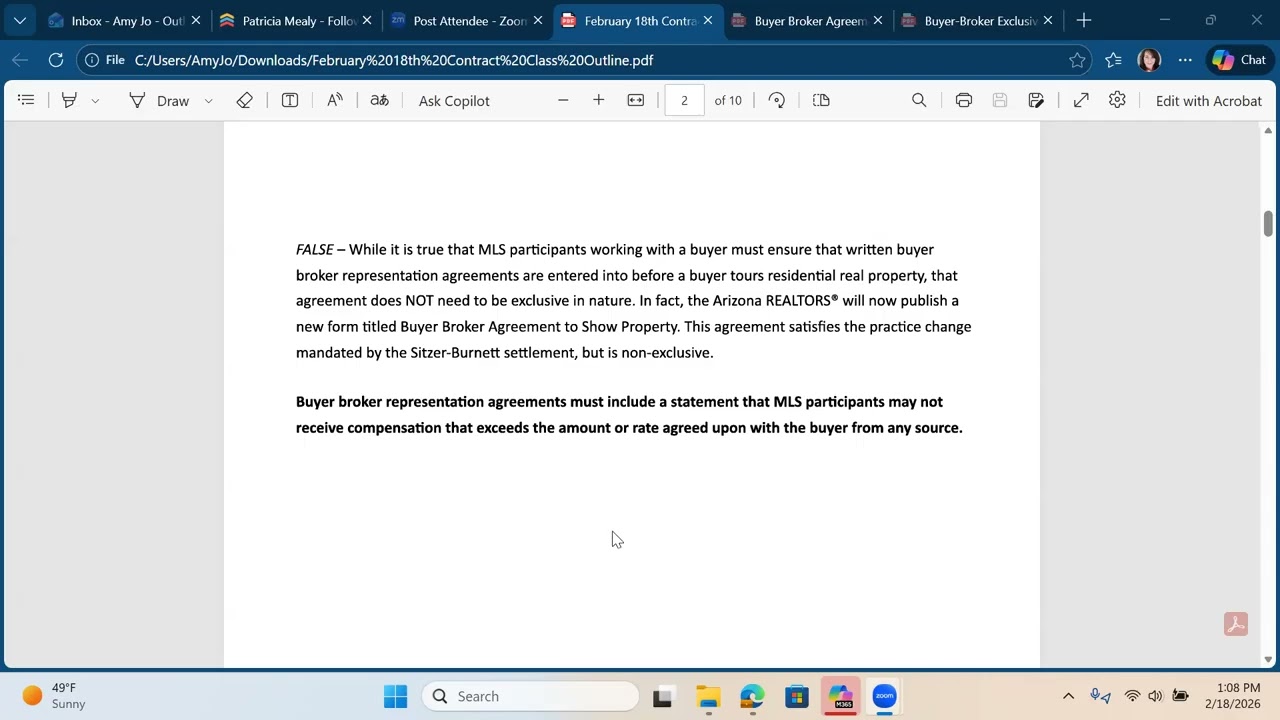1280x720 pixels.
Task: Click the address bar file path
Action: [394, 60]
